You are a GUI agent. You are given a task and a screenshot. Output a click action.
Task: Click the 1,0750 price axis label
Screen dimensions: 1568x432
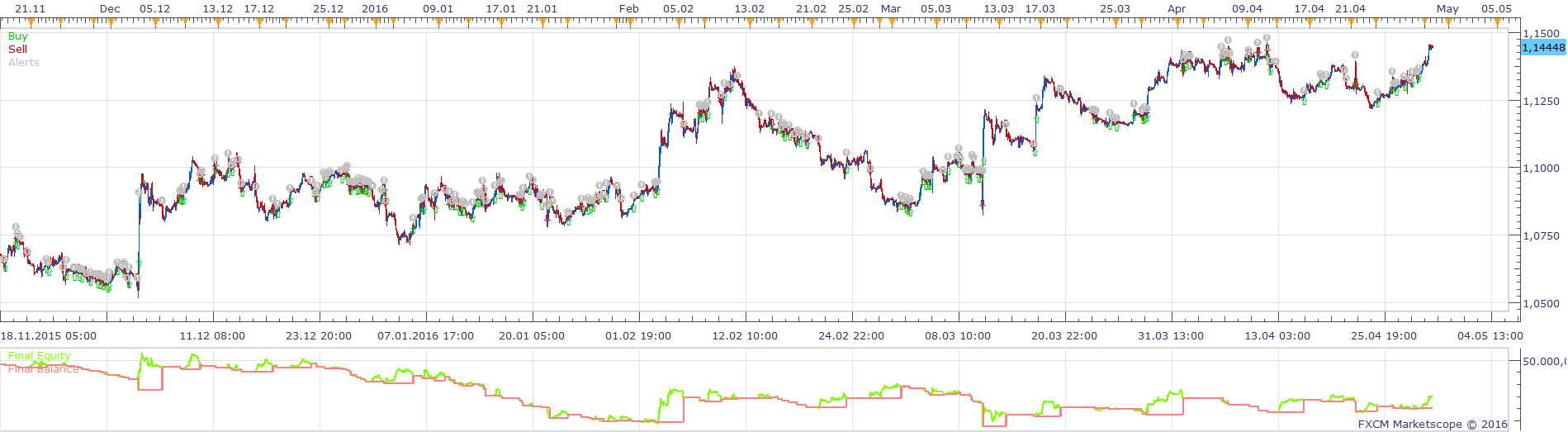click(x=1542, y=236)
